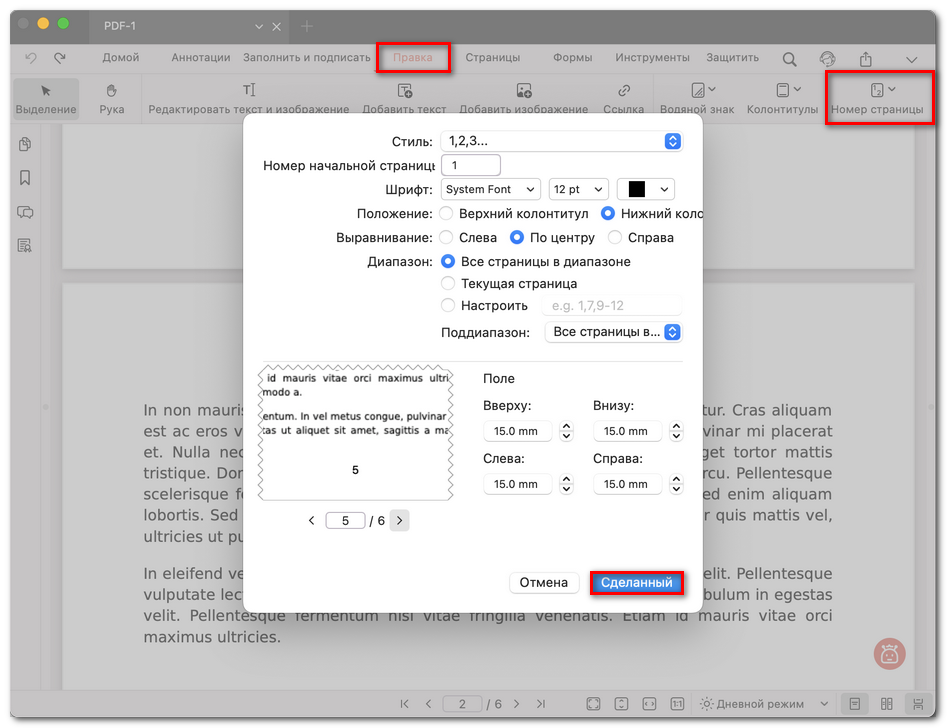The width and height of the screenshot is (947, 728).
Task: Select the Hand tool (Рука)
Action: coord(112,98)
